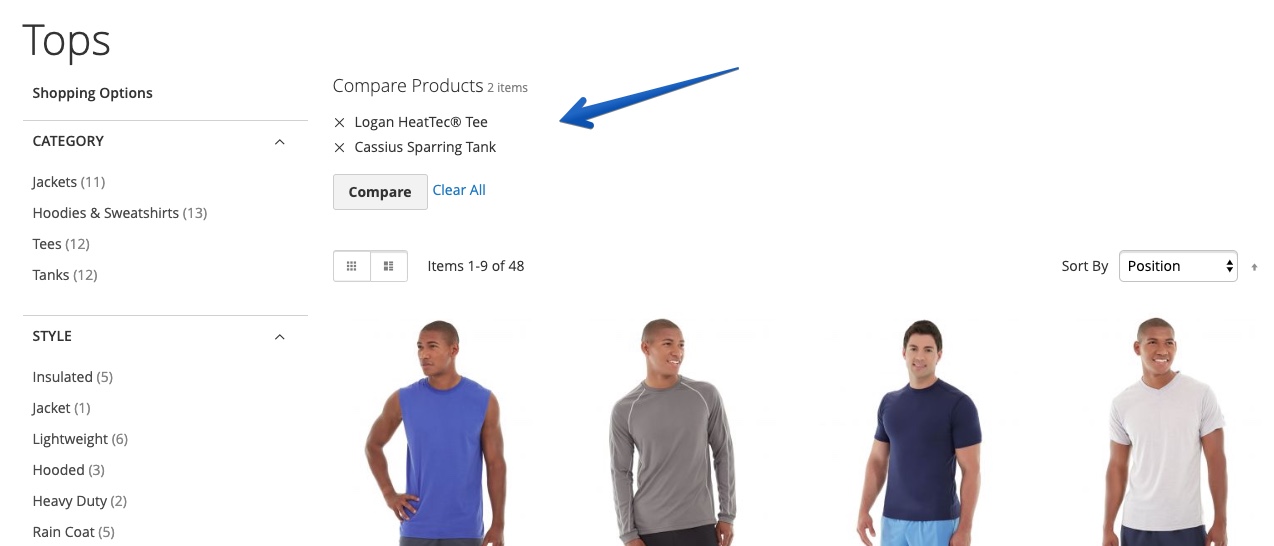Image resolution: width=1274 pixels, height=546 pixels.
Task: Remove Logan HeatTec Tee from comparison
Action: pyautogui.click(x=339, y=122)
